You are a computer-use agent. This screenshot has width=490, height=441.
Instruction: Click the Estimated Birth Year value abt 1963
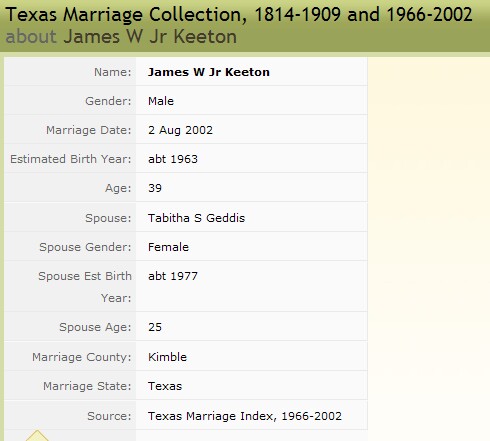[x=173, y=159]
